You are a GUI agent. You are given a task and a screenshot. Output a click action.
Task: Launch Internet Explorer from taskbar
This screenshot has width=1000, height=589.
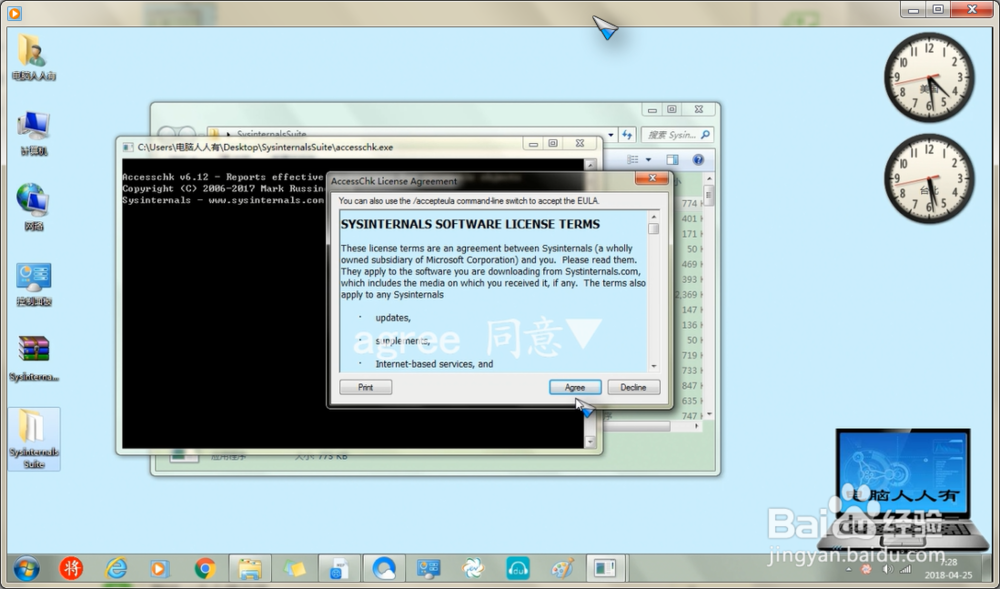[x=116, y=567]
